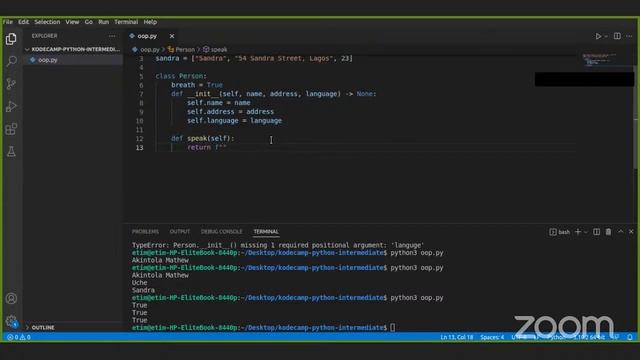Expand the OUTLINE section
Image resolution: width=640 pixels, height=360 pixels.
(x=43, y=327)
